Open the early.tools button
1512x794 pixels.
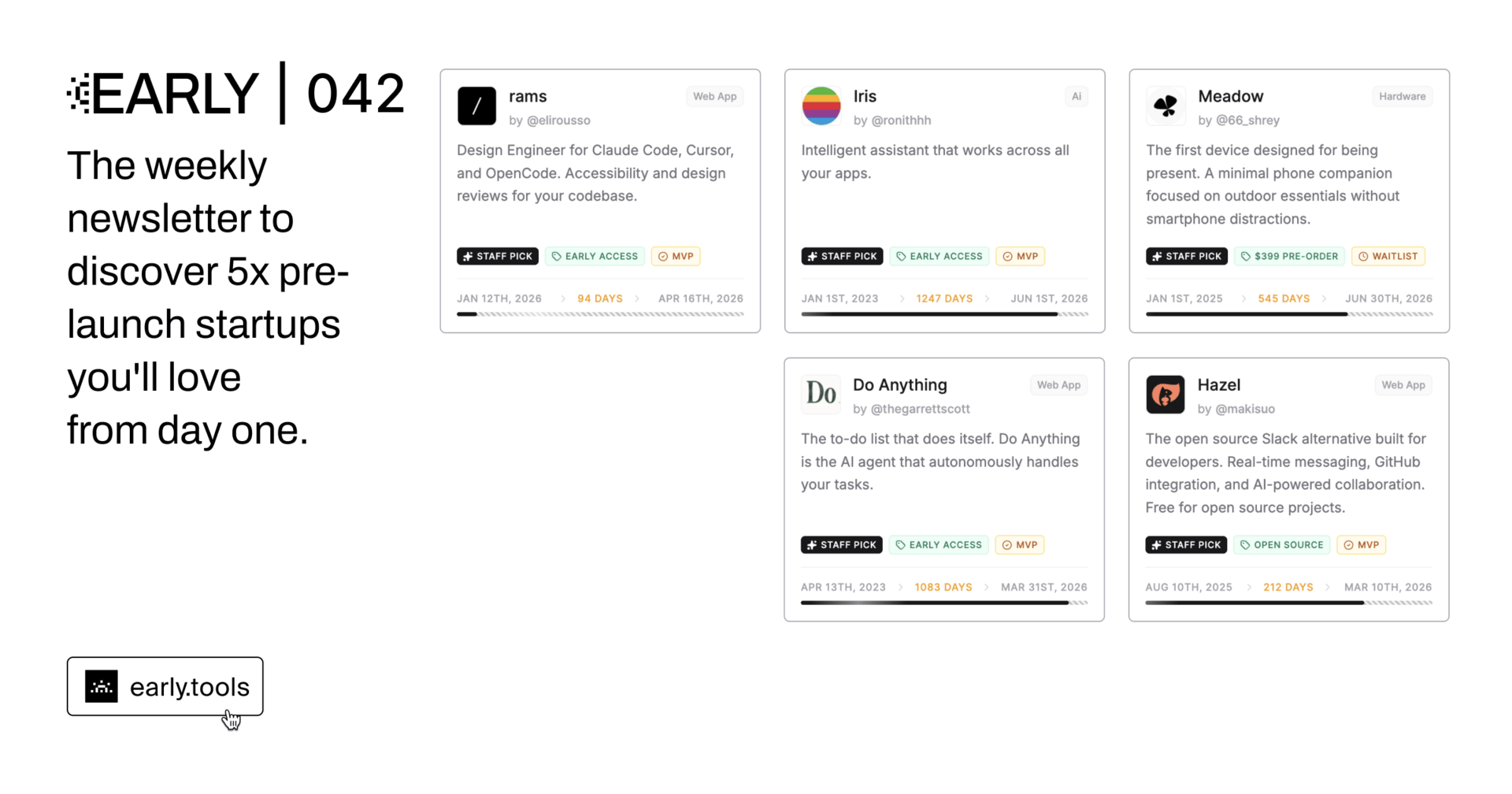tap(165, 687)
